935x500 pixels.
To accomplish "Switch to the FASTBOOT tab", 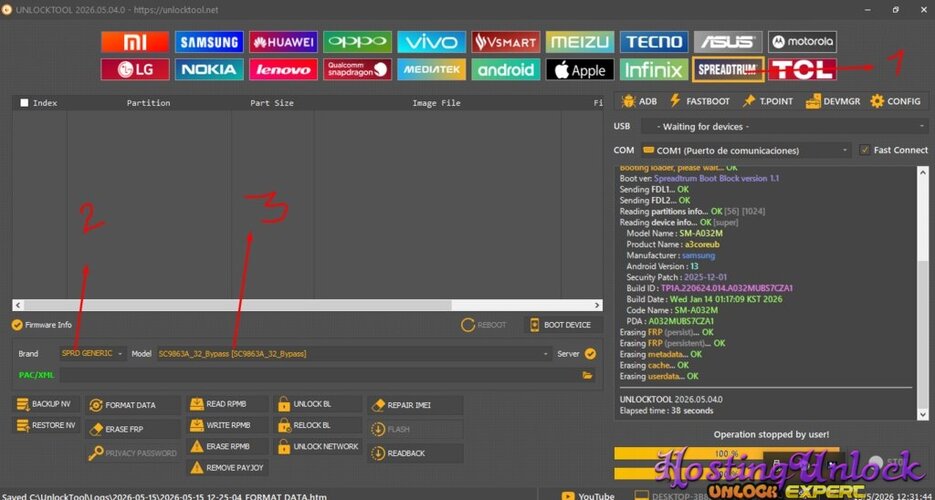I will [x=699, y=101].
